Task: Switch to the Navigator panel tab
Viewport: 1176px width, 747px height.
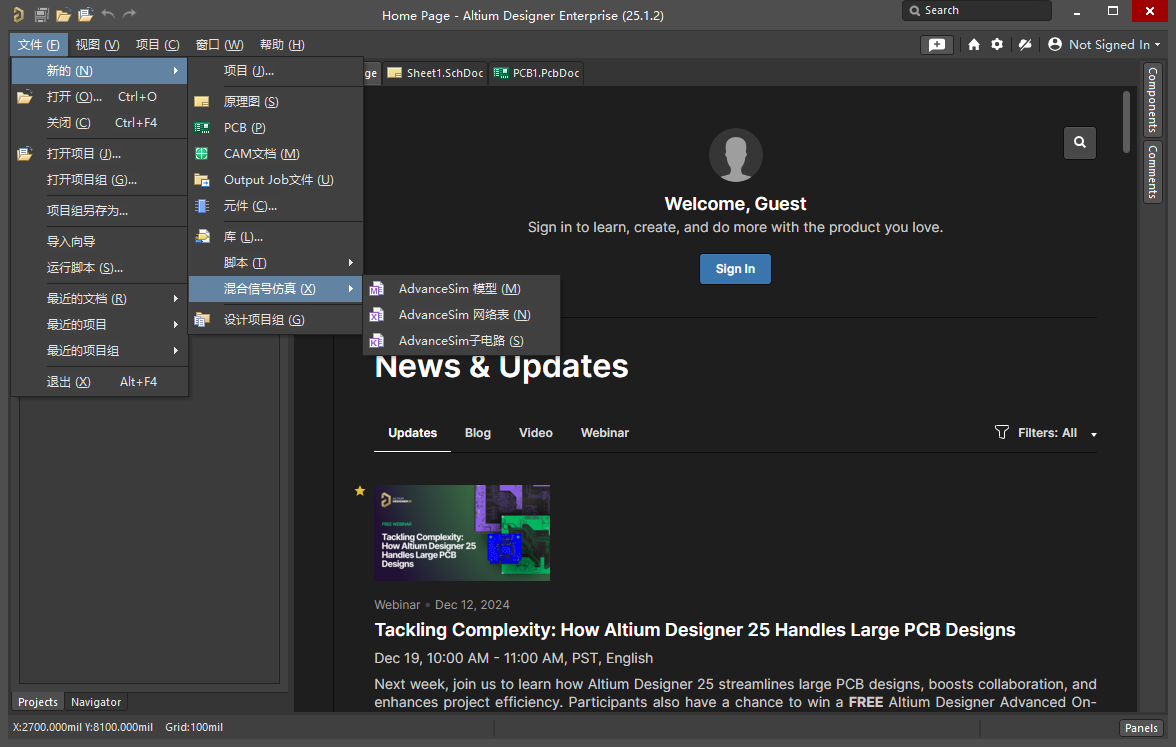Action: pyautogui.click(x=96, y=702)
